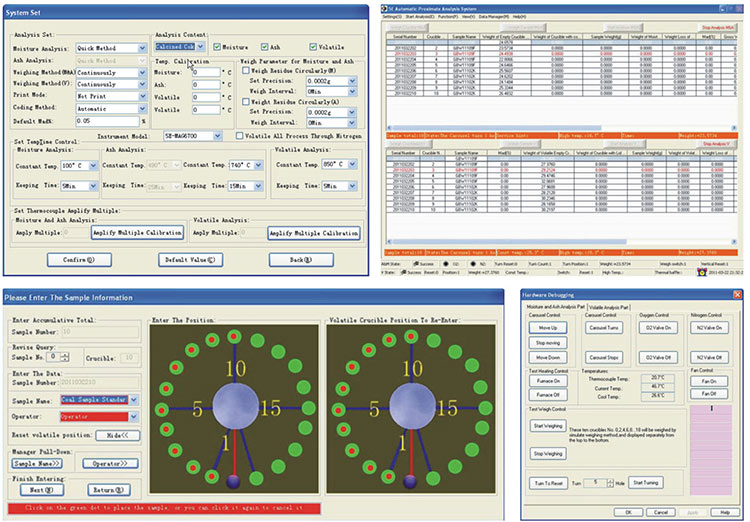Click the O2 black indicator dot in status bar

446,264
